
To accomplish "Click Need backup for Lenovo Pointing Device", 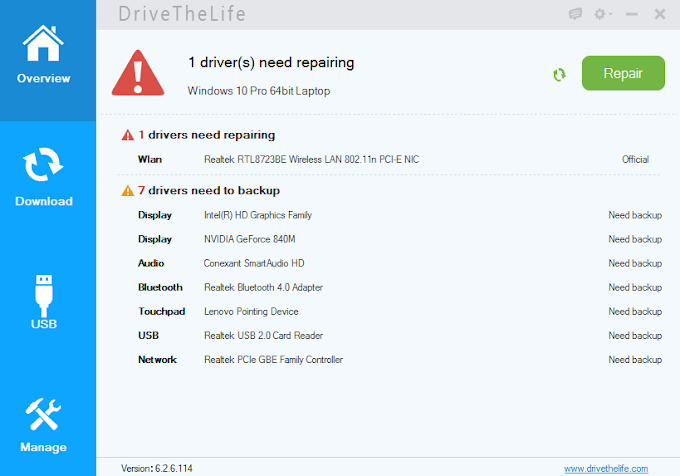I will coord(635,312).
